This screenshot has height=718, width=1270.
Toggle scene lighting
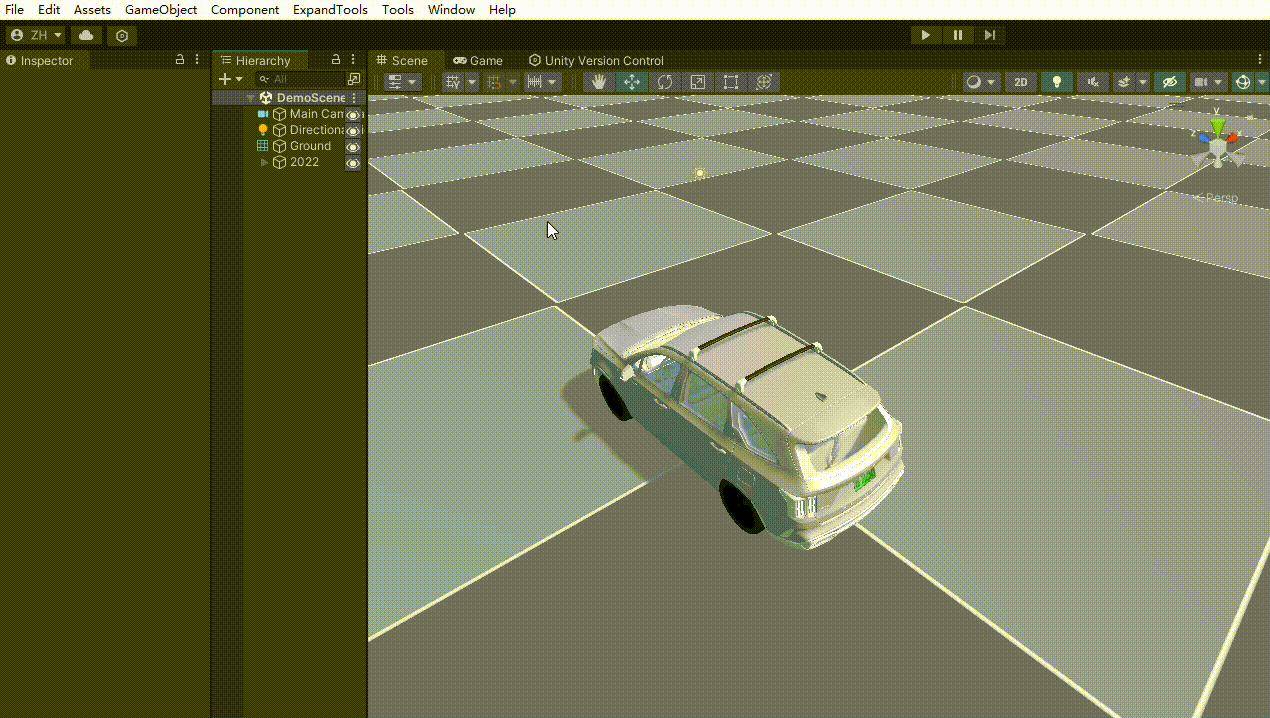coord(1057,81)
